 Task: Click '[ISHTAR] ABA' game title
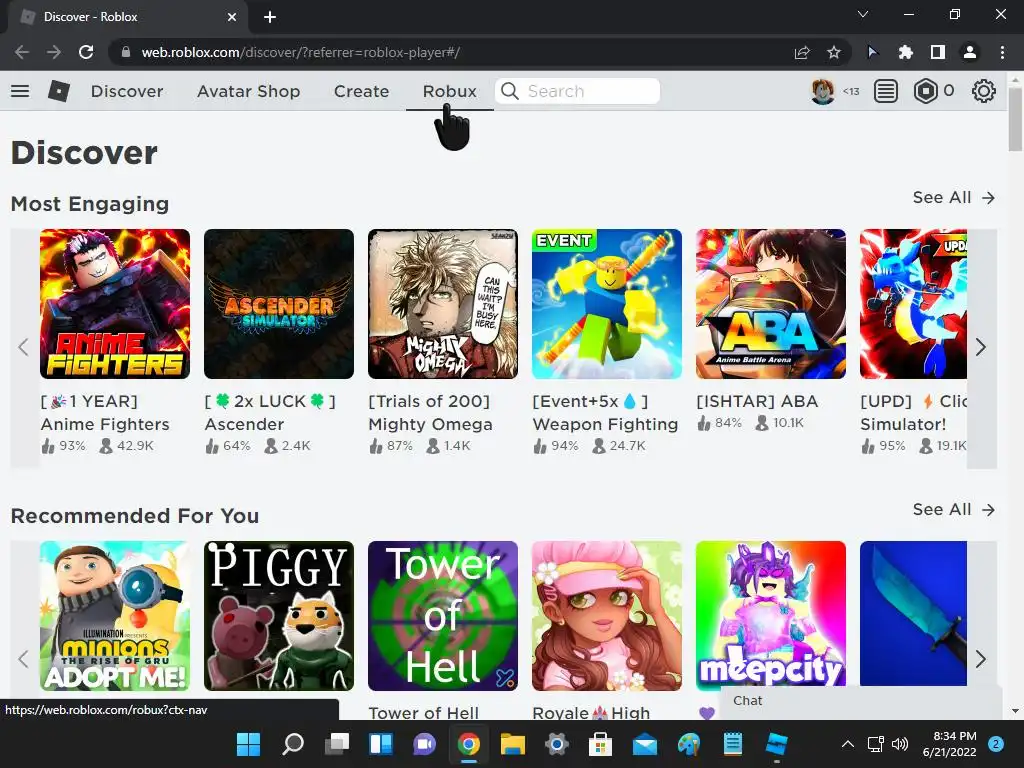(757, 401)
